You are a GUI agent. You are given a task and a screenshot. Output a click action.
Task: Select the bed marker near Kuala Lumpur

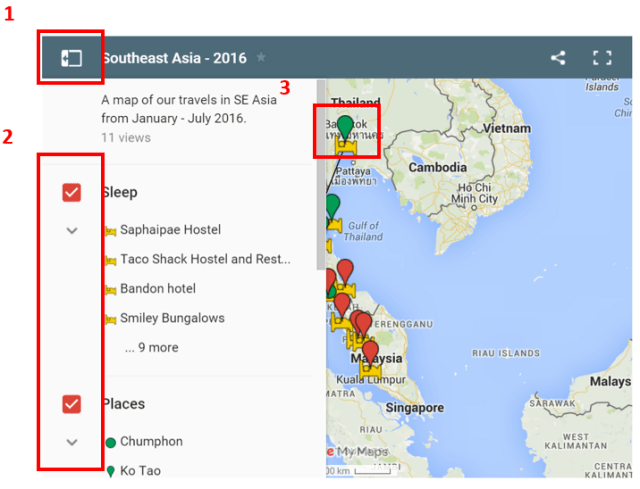click(369, 371)
